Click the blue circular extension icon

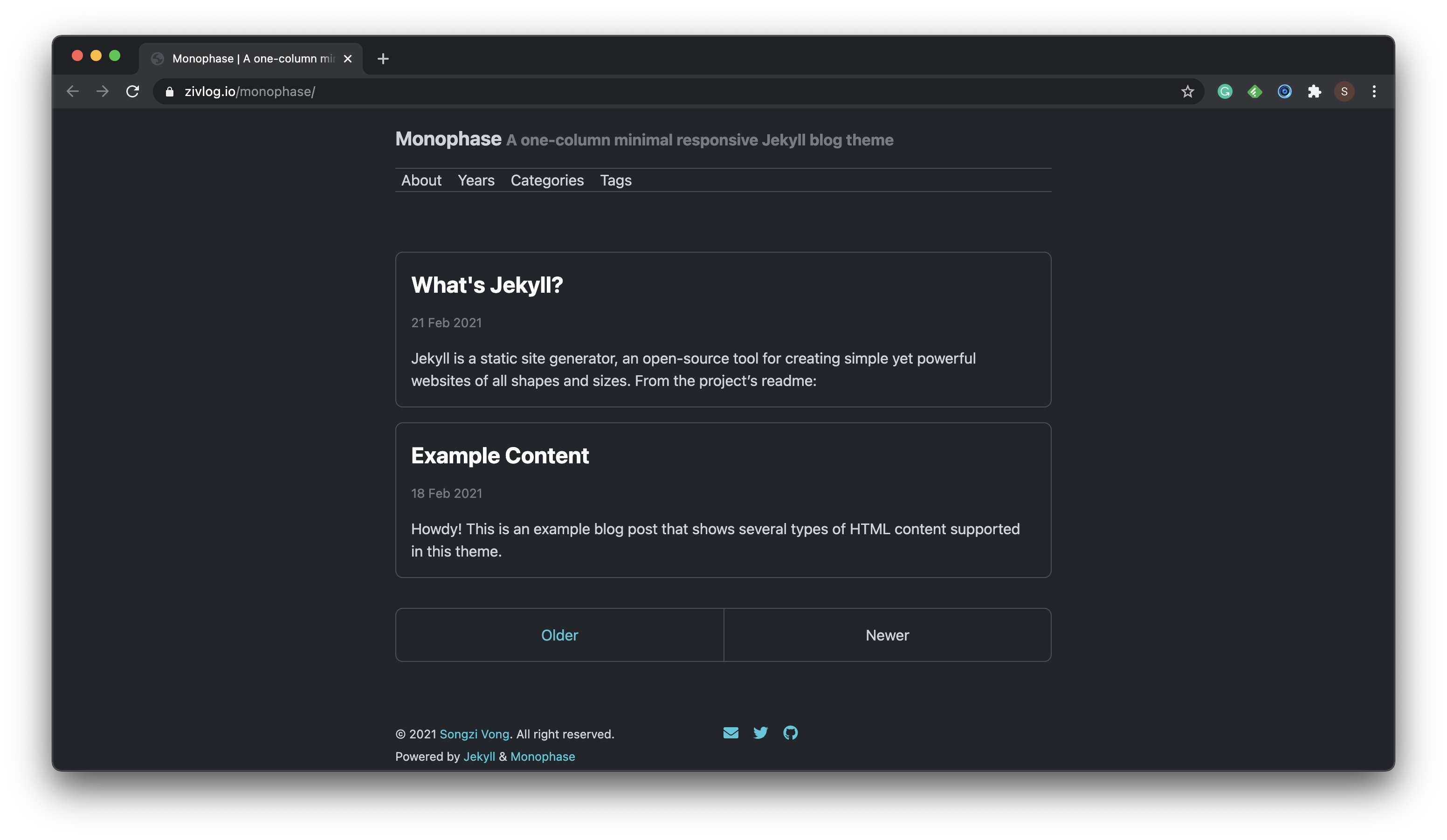pyautogui.click(x=1284, y=91)
